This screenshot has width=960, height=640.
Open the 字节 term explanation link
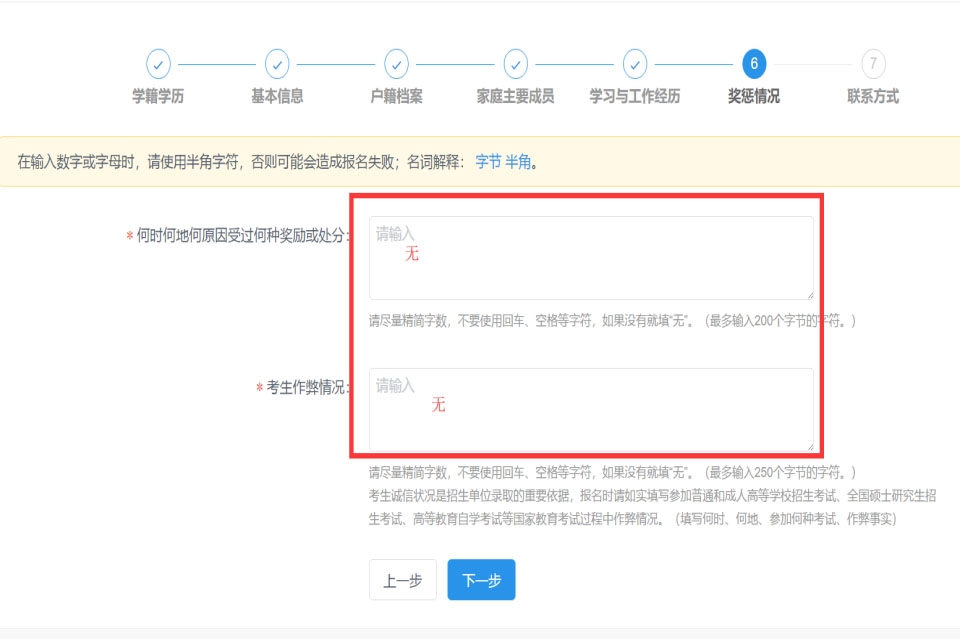point(488,162)
